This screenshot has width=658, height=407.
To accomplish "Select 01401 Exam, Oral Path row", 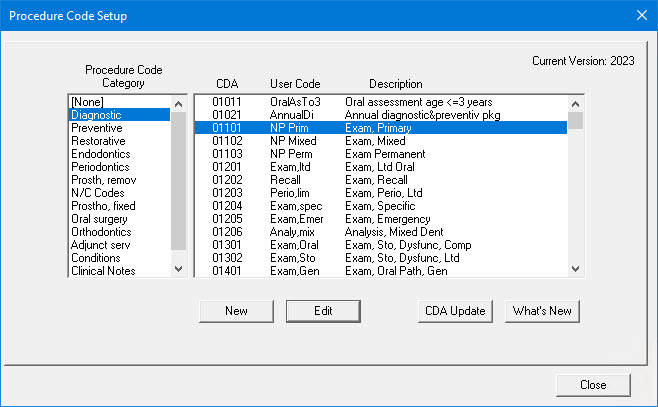I will click(x=380, y=271).
